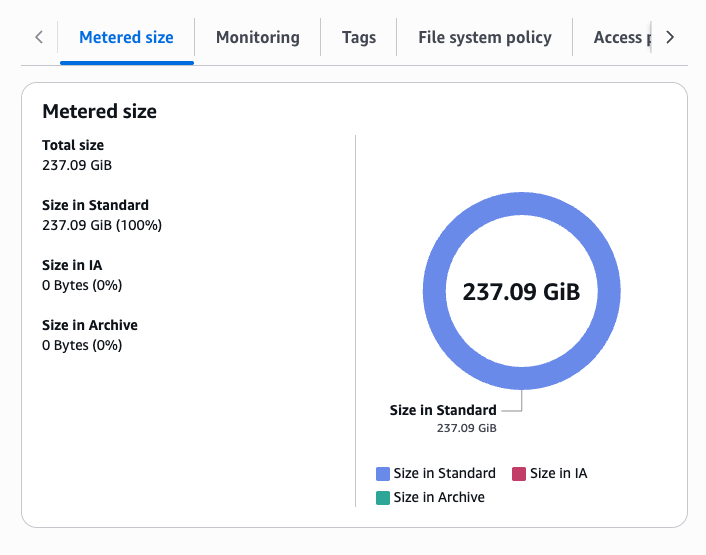Screen dimensions: 706x555
Task: Click the 237.09 GiB callout value under the chart
Action: pos(466,428)
